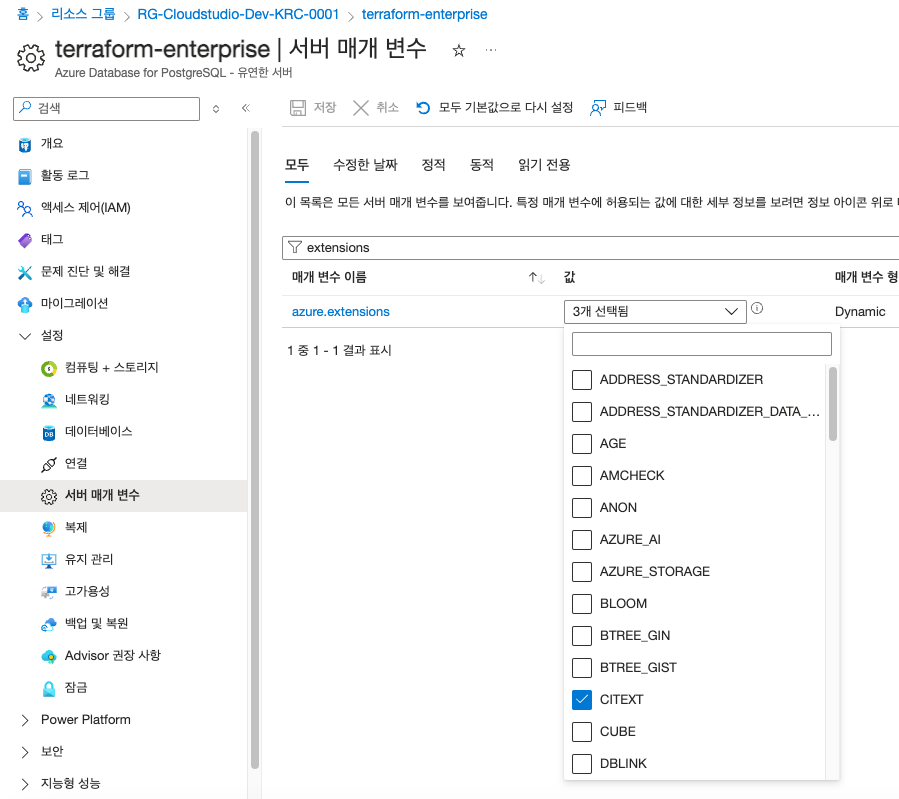The height and width of the screenshot is (799, 899).
Task: Click the save (저장) disk icon
Action: tap(298, 108)
